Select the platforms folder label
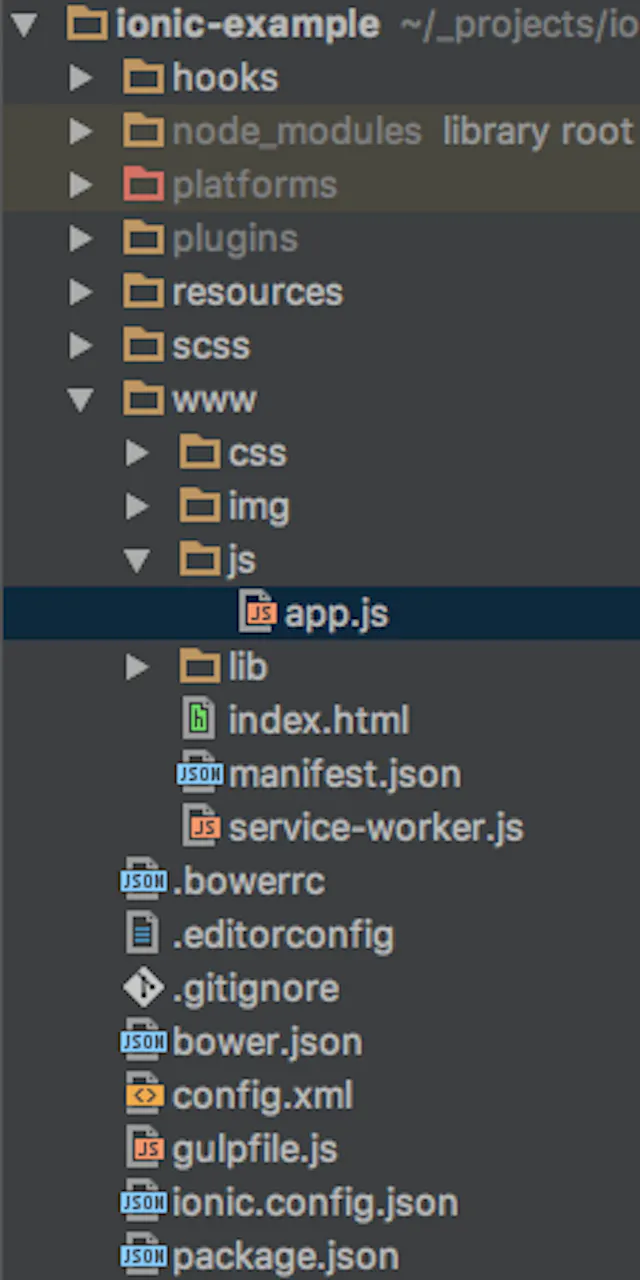Screen dimensions: 640x1280 click(x=255, y=186)
